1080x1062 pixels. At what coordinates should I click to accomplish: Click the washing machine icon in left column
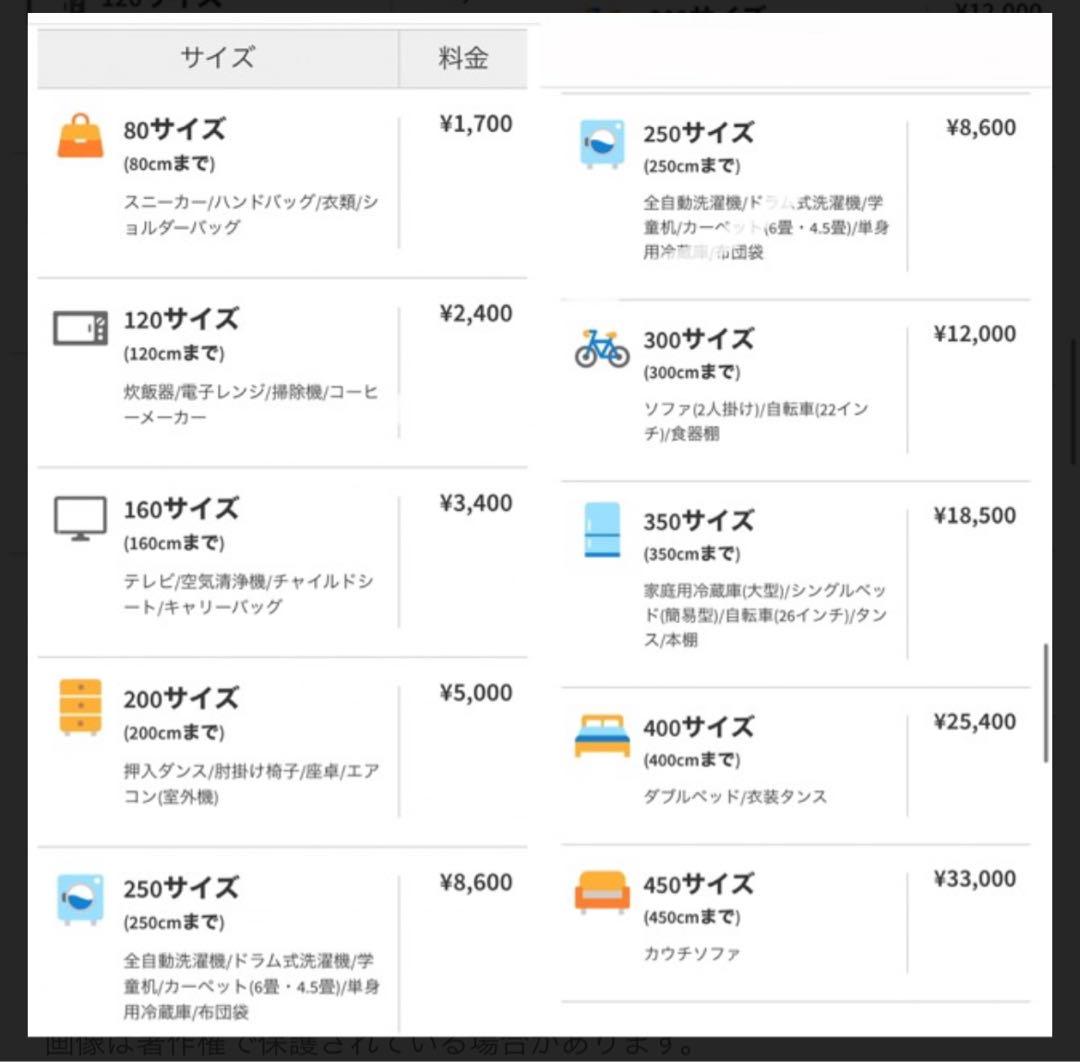pyautogui.click(x=80, y=898)
